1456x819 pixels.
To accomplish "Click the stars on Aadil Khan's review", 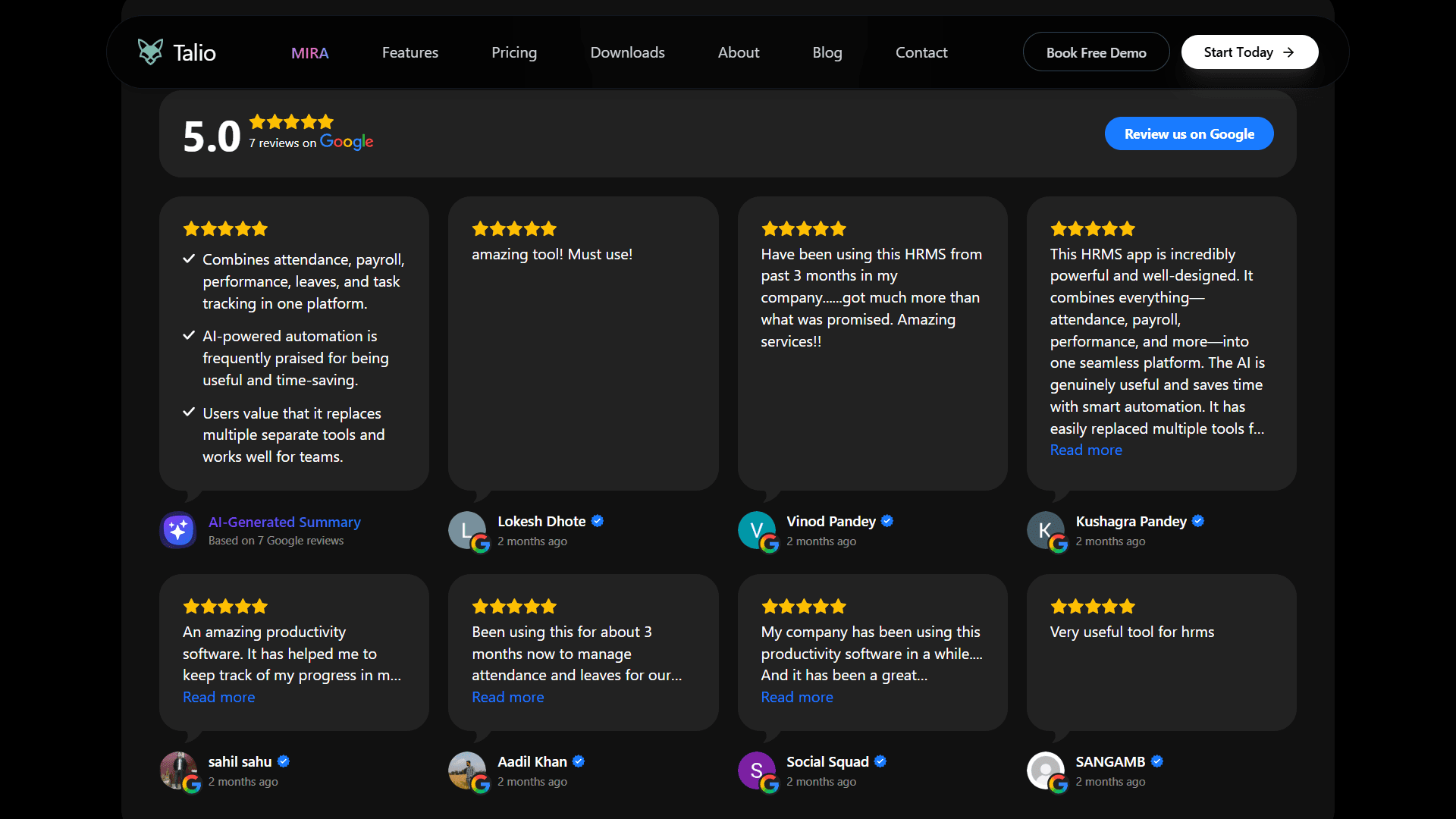I will (x=514, y=606).
